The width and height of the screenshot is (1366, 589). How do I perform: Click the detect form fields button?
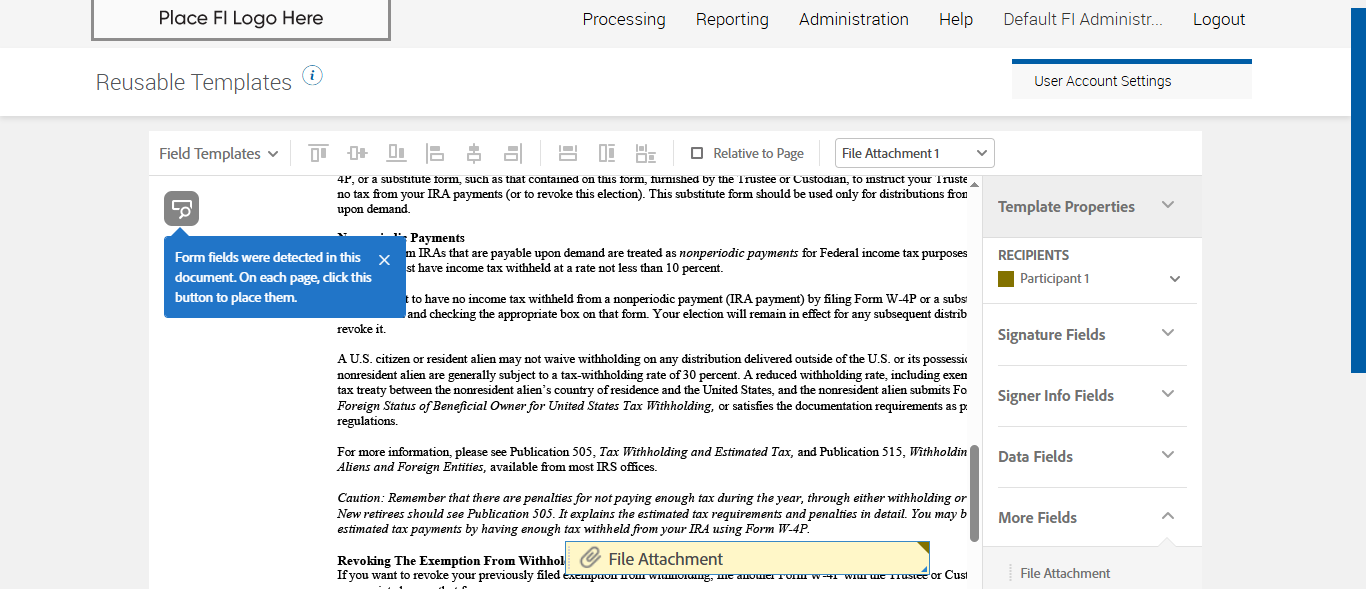[x=182, y=209]
